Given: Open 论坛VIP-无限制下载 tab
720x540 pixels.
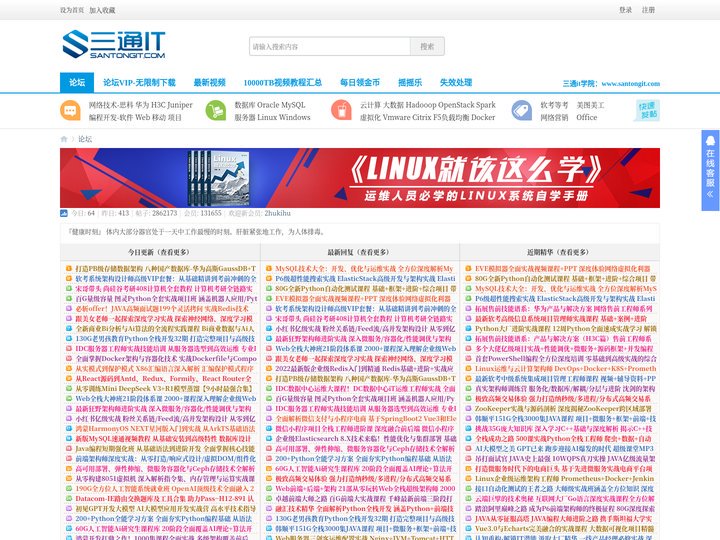Looking at the screenshot, I should click(x=139, y=83).
